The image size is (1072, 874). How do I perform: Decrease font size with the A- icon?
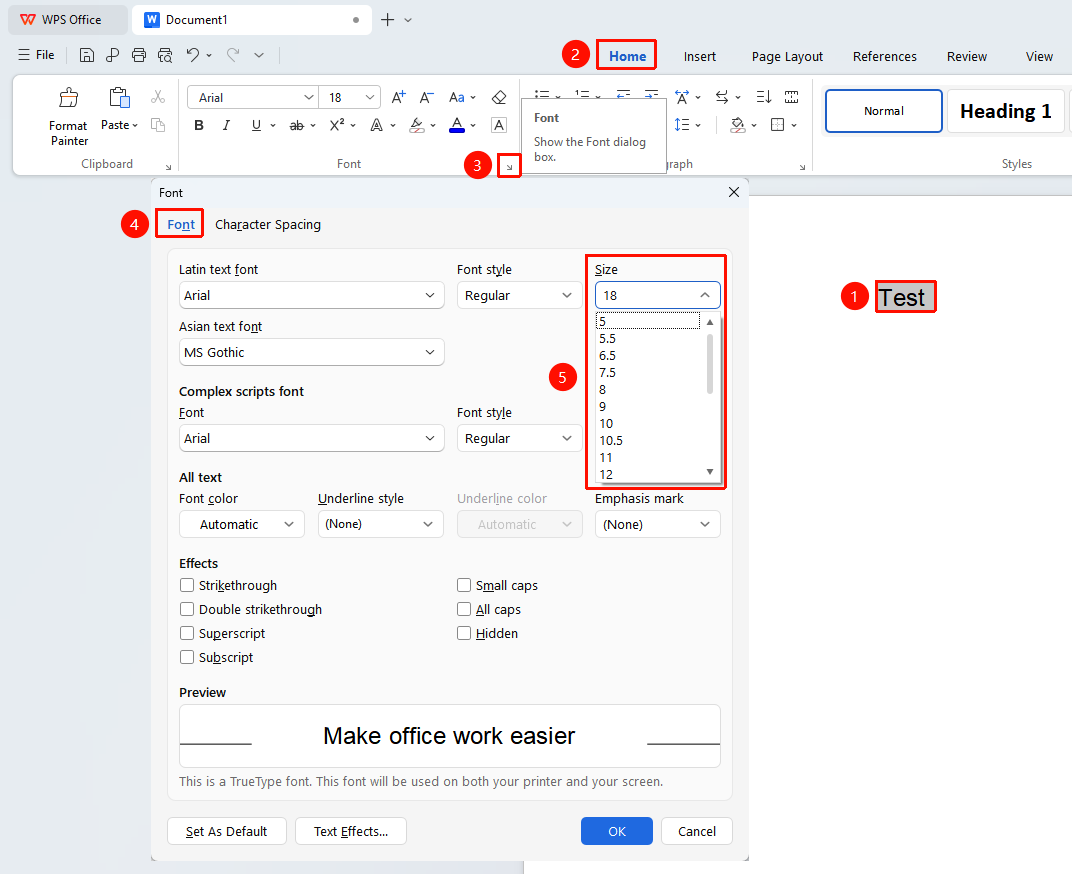tap(427, 98)
